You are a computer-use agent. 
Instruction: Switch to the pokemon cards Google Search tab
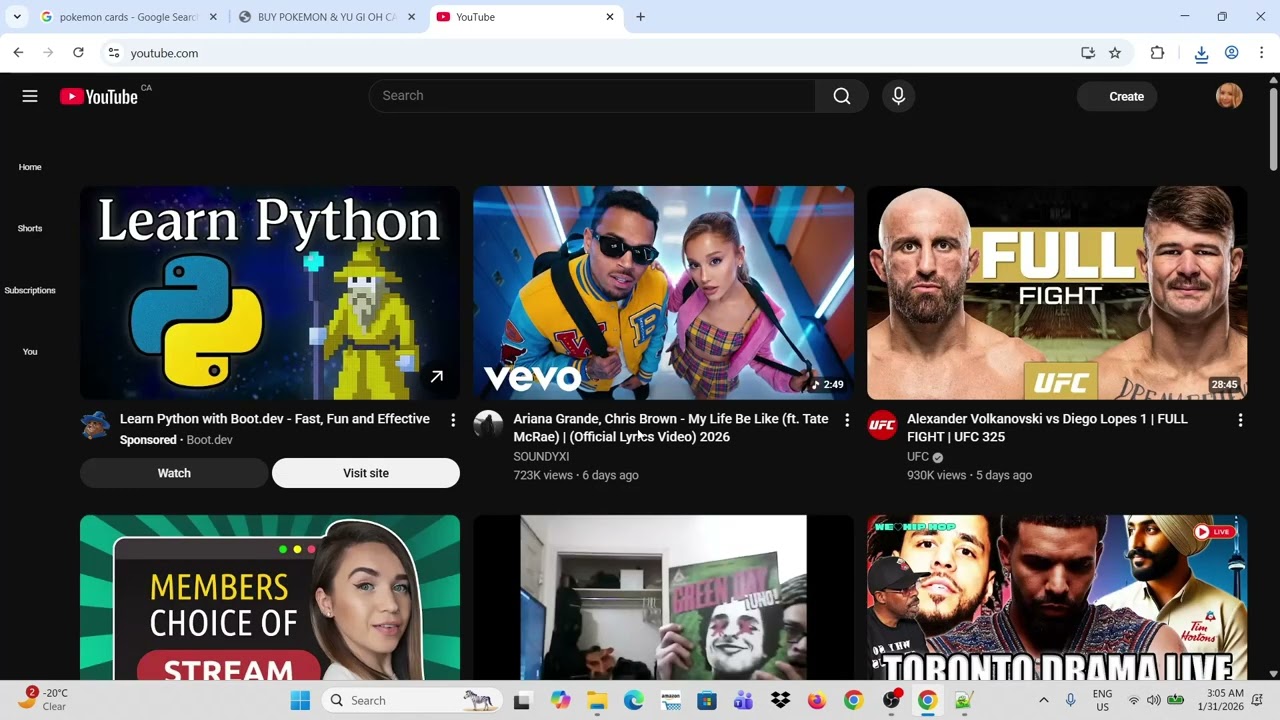tap(127, 17)
